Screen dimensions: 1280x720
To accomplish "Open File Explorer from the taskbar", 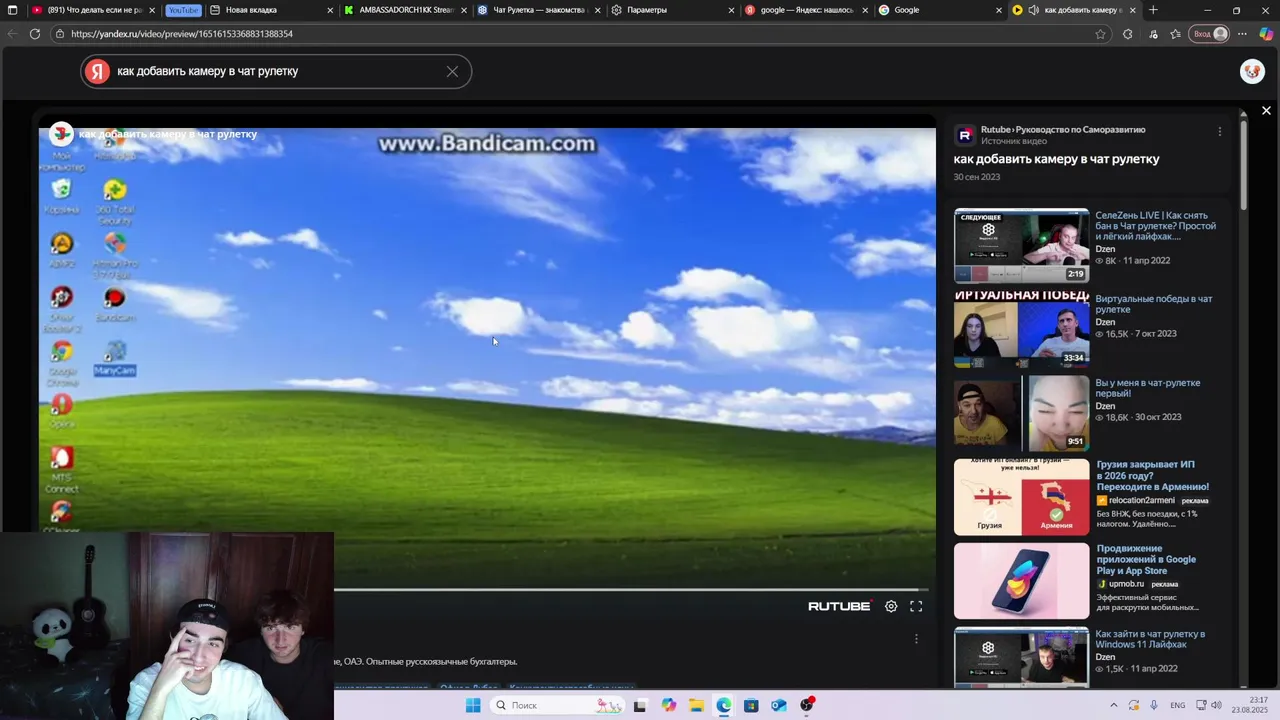I will tap(696, 705).
